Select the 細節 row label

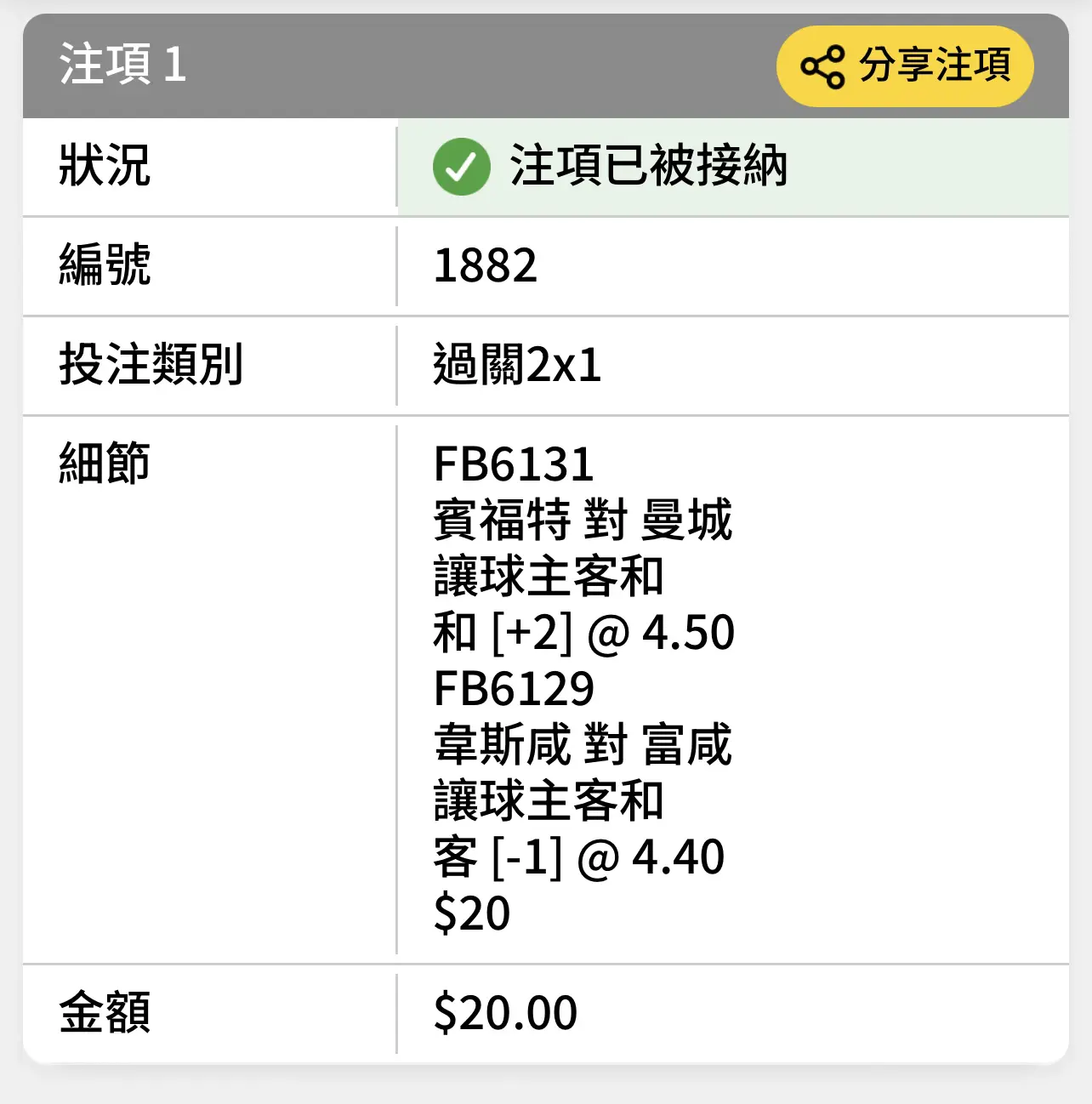point(105,464)
